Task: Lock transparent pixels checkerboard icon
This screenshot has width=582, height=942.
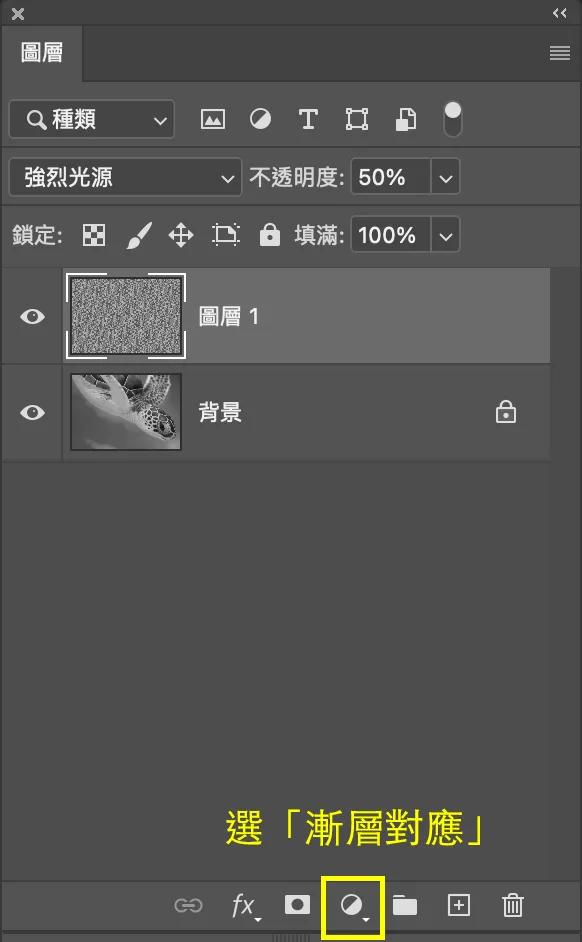Action: pos(94,235)
